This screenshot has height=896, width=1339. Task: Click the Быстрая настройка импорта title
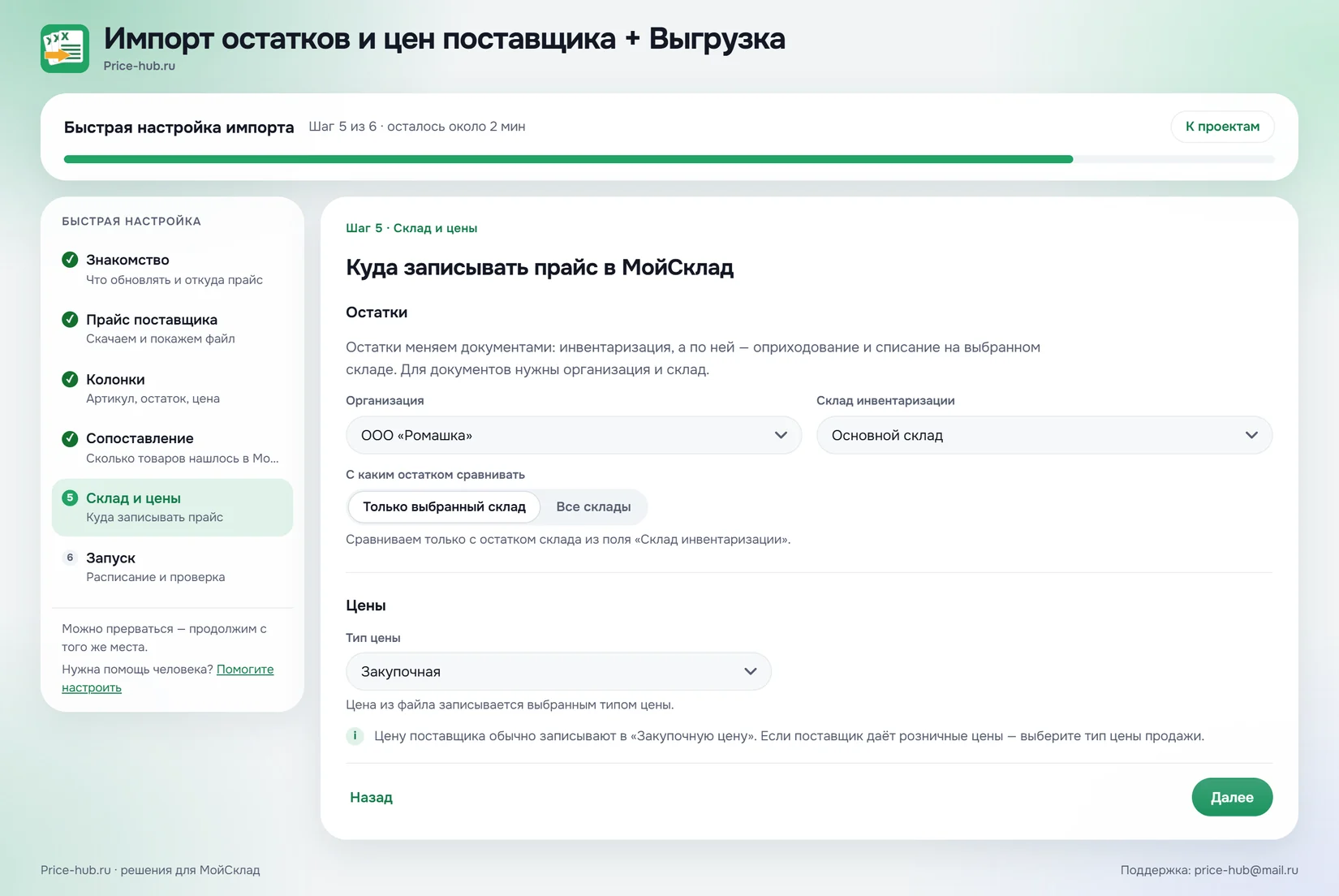[179, 127]
